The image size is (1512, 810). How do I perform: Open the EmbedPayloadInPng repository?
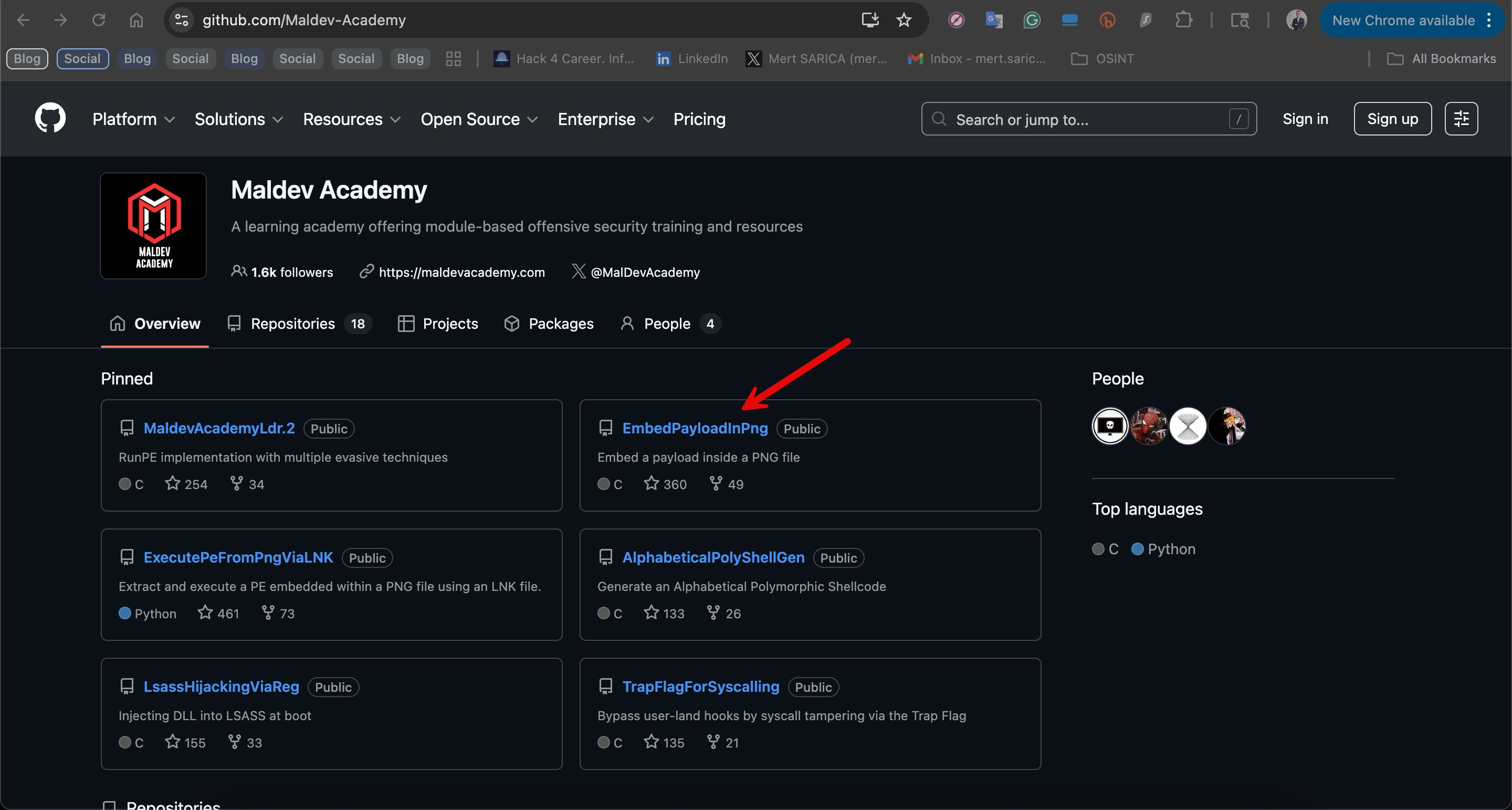695,428
